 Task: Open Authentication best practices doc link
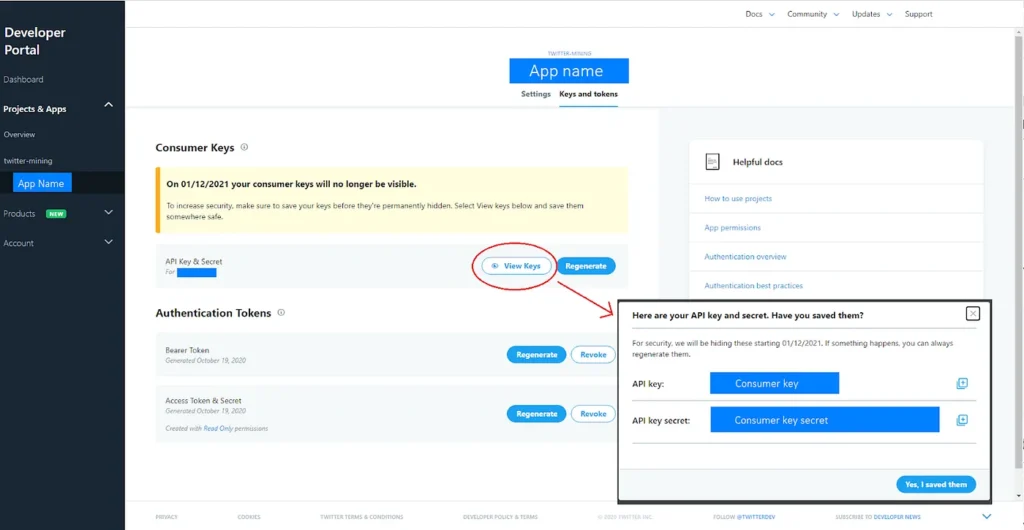pyautogui.click(x=754, y=286)
